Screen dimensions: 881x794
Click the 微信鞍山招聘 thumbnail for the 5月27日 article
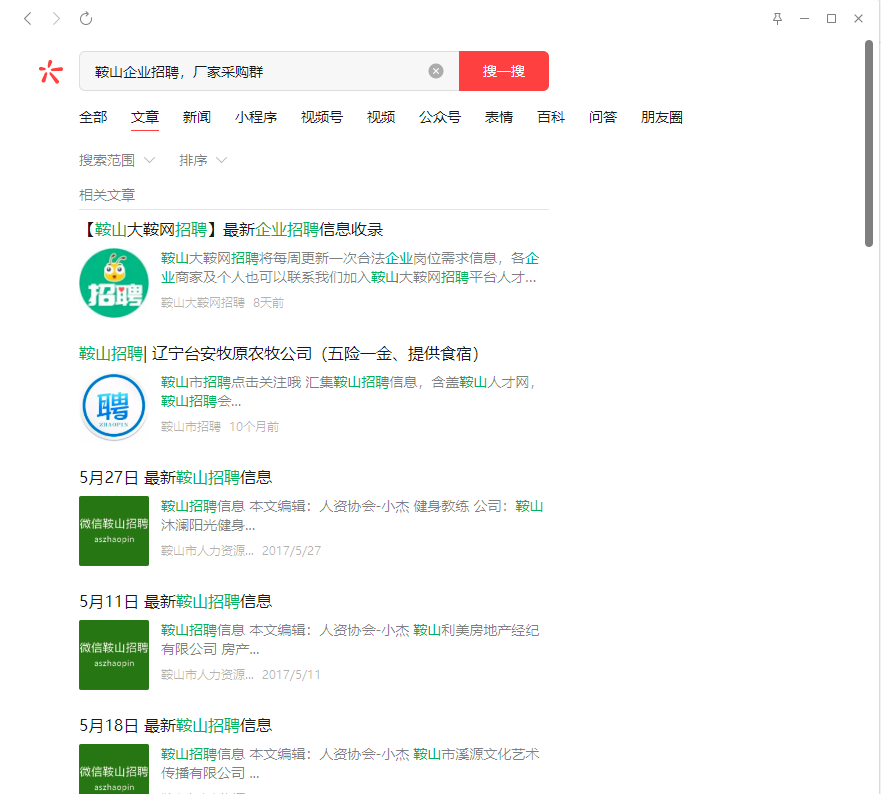[x=114, y=531]
